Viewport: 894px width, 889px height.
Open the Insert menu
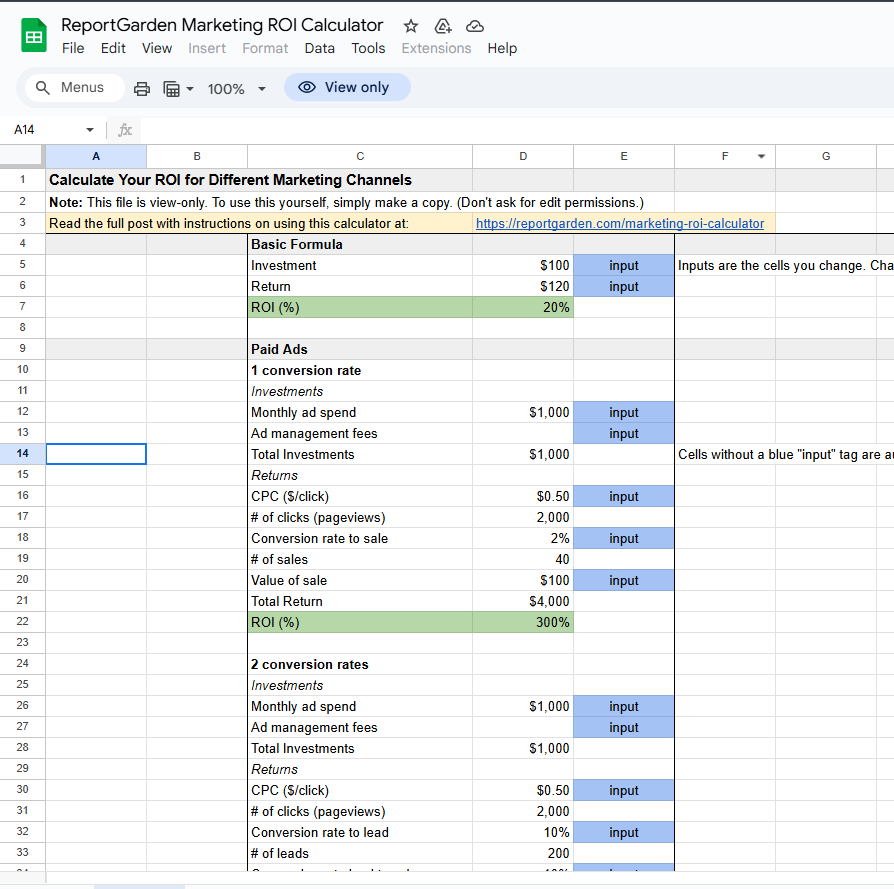(x=207, y=48)
